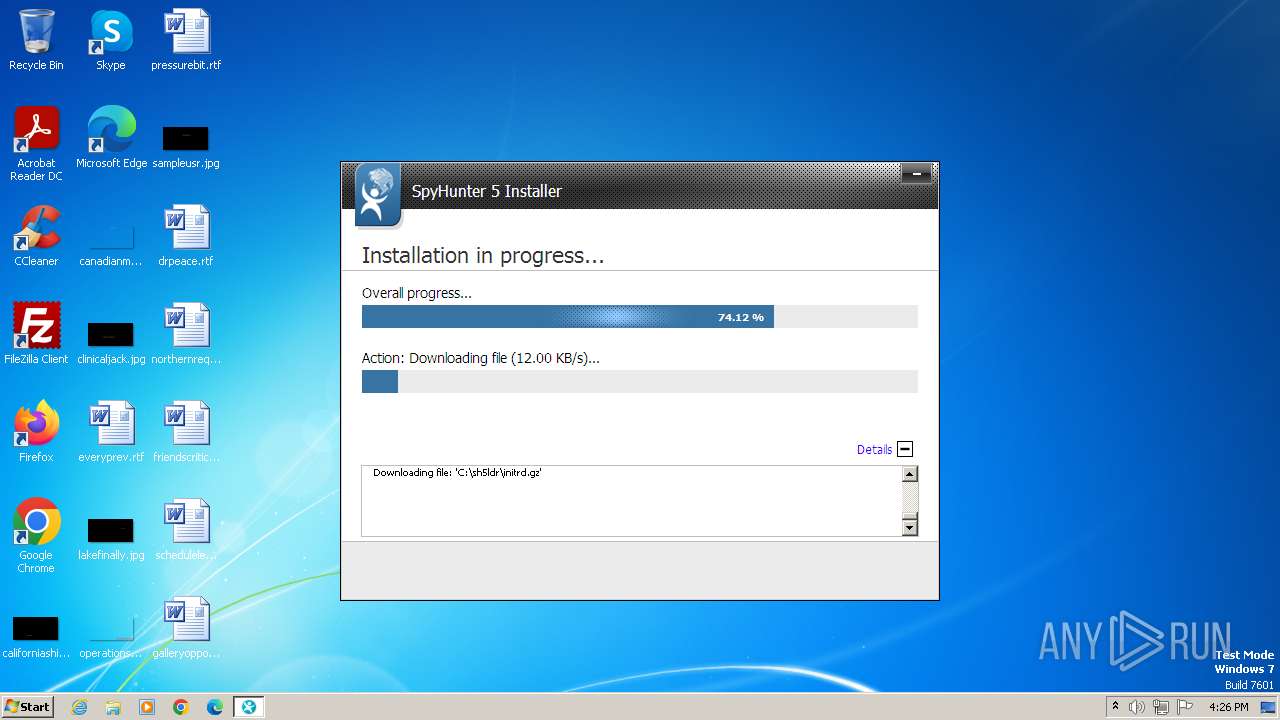The width and height of the screenshot is (1280, 720).
Task: Open the Start menu
Action: [x=27, y=707]
